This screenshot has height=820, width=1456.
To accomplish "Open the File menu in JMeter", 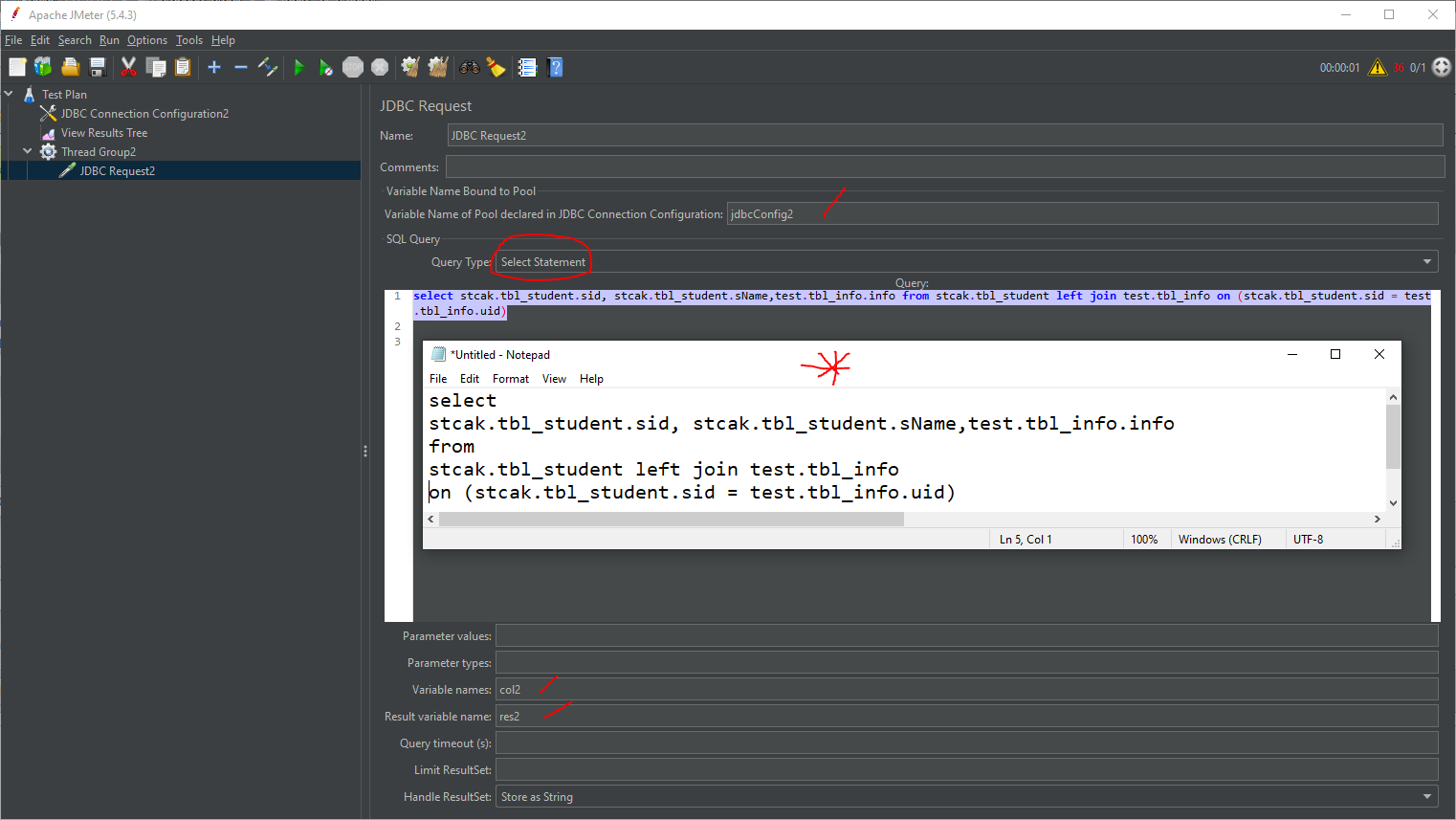I will pyautogui.click(x=13, y=40).
